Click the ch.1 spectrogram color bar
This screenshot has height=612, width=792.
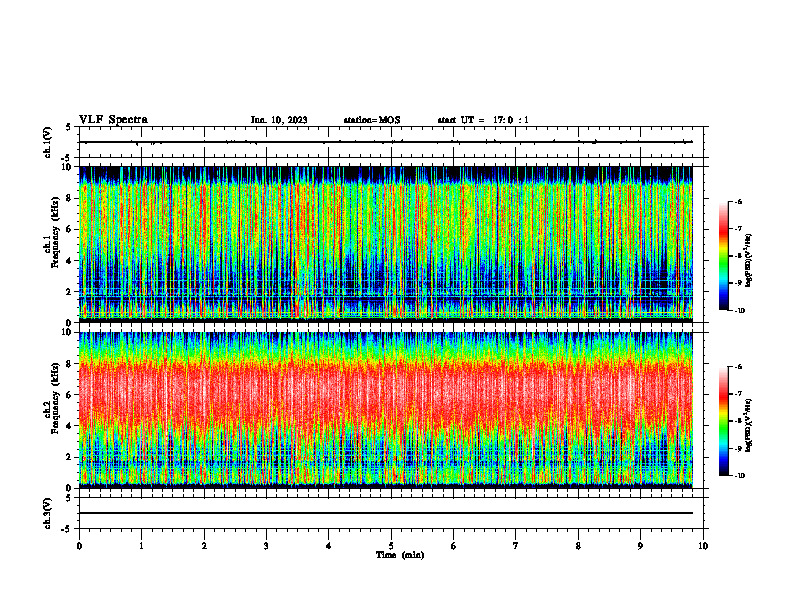click(723, 256)
